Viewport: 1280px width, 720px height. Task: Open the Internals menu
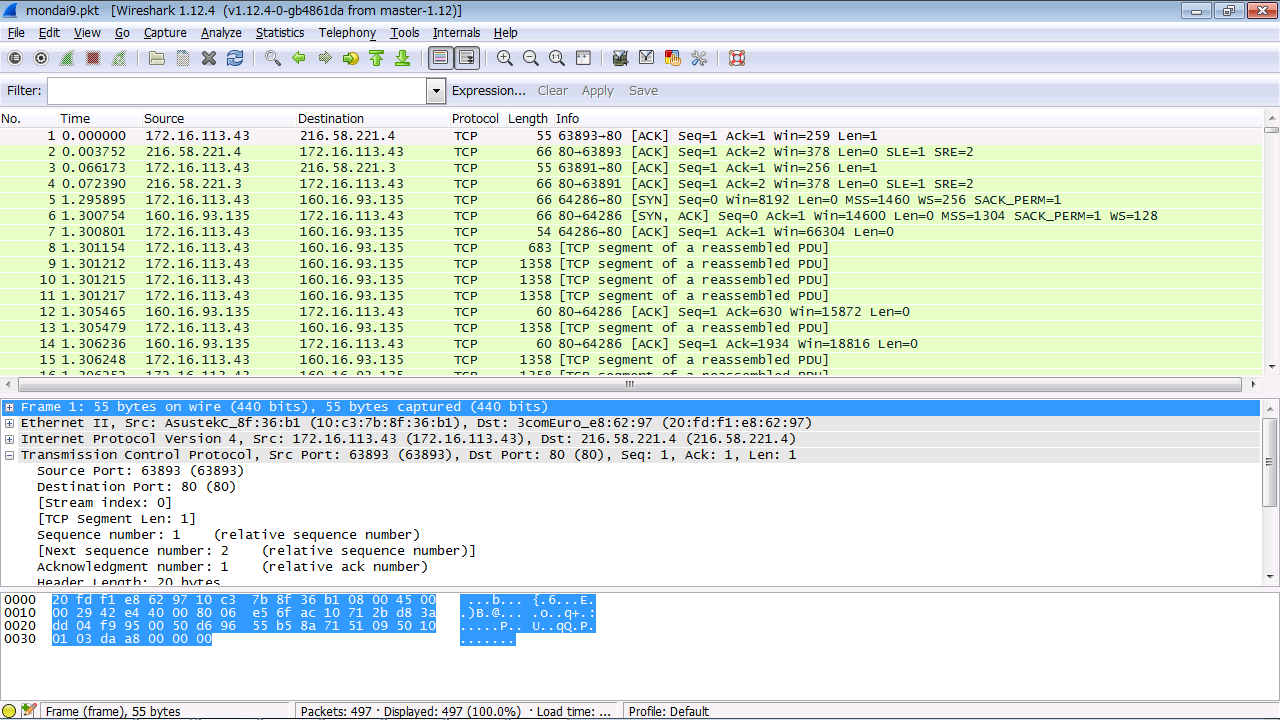click(x=456, y=33)
